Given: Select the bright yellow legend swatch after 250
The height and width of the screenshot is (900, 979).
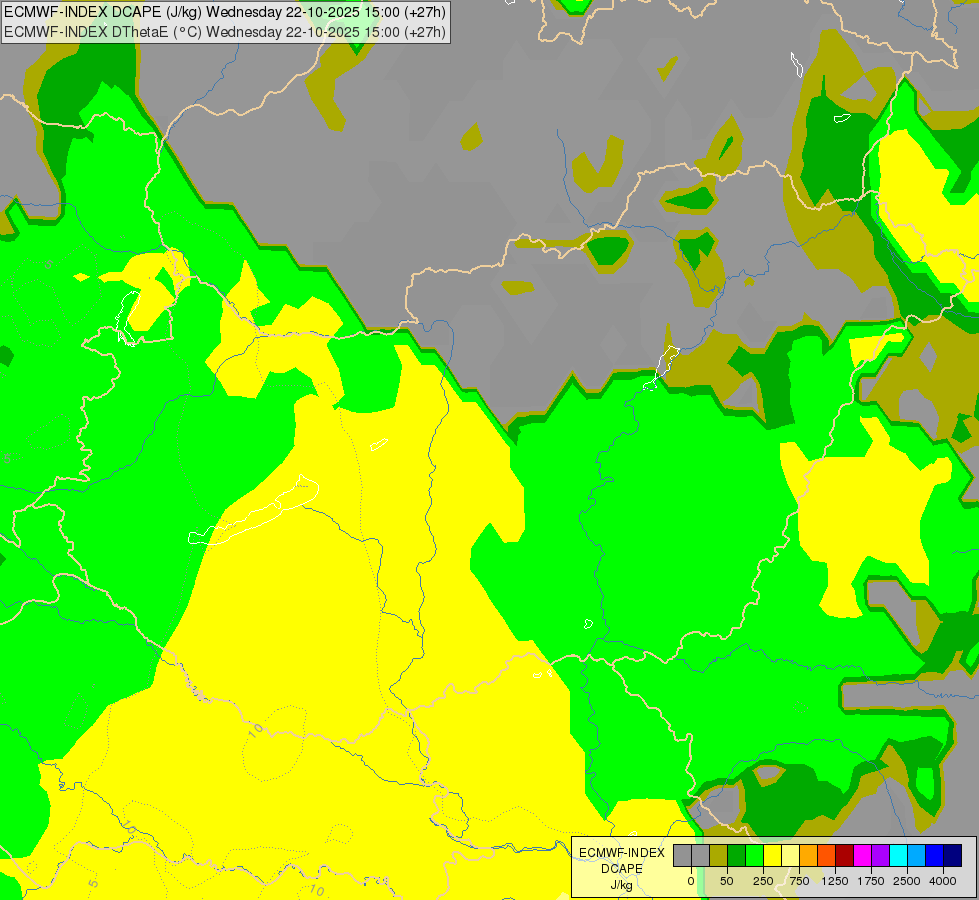Looking at the screenshot, I should click(772, 855).
